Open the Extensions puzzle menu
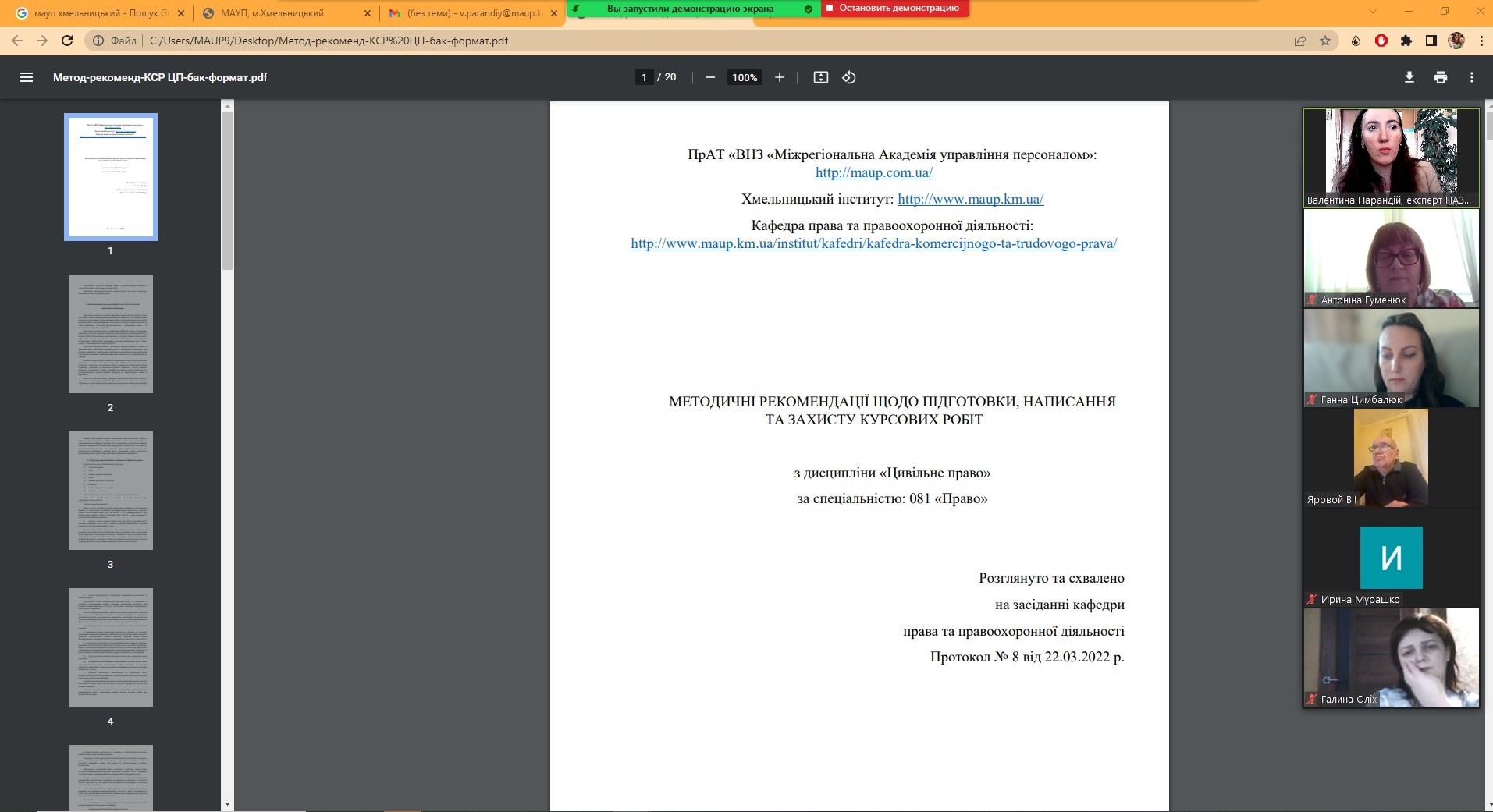The height and width of the screenshot is (812, 1493). (1406, 41)
